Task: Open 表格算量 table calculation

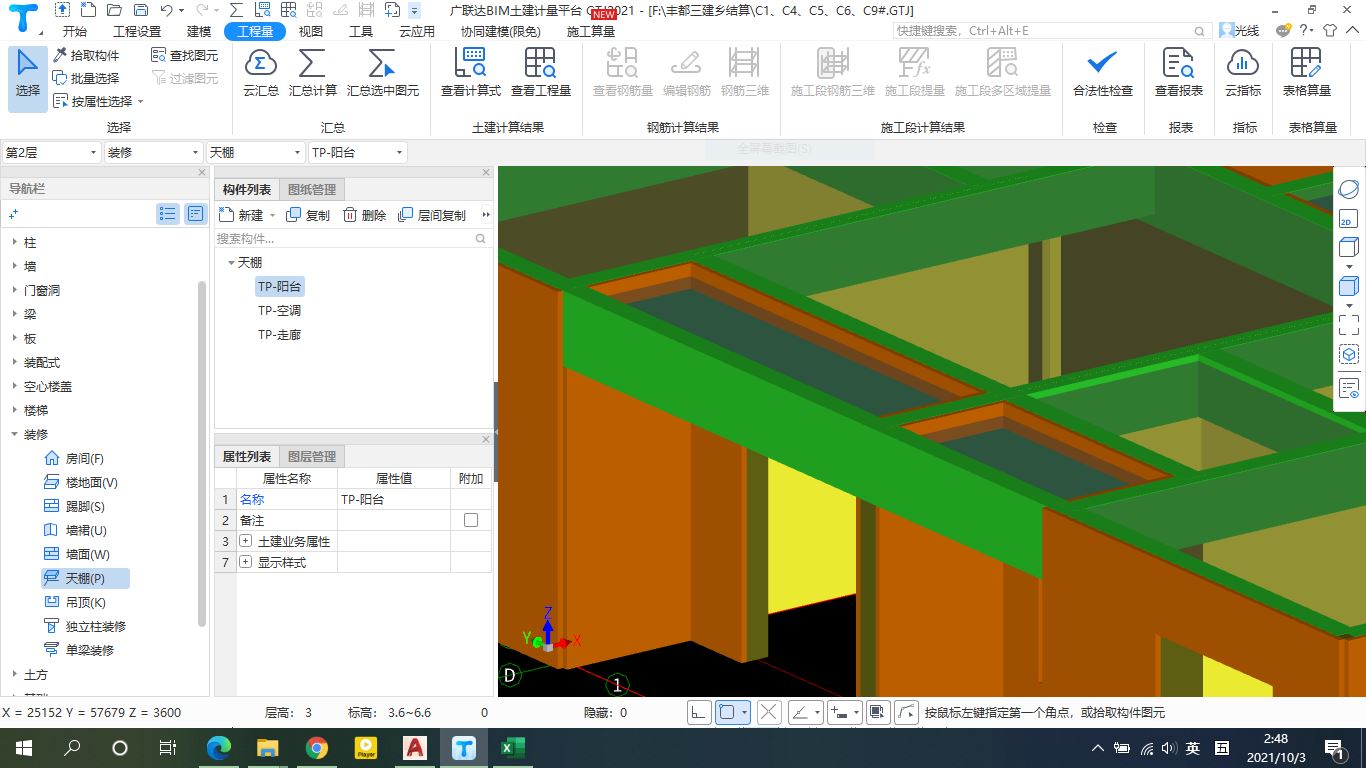Action: pos(1306,73)
